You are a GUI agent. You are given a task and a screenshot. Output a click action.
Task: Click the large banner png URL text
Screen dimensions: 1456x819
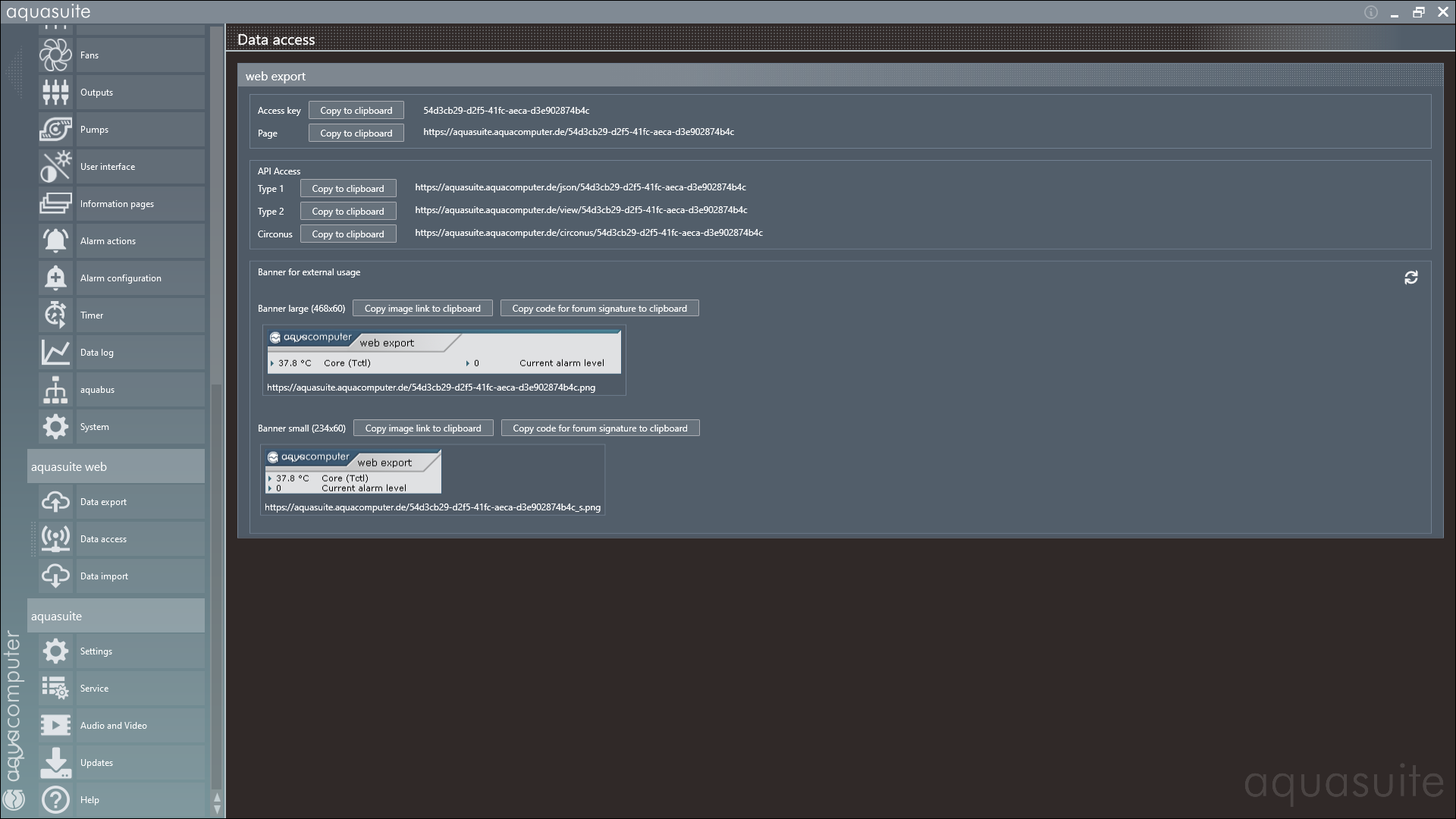(431, 388)
